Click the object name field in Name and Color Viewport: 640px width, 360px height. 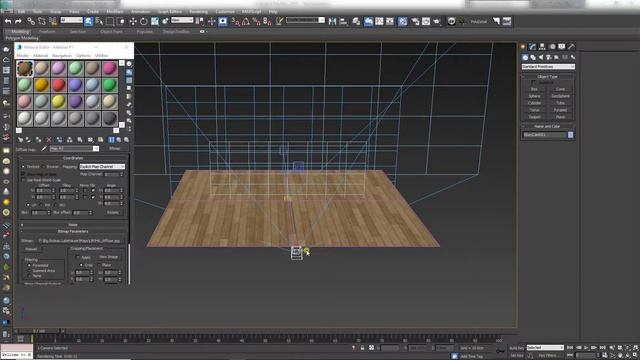click(544, 135)
